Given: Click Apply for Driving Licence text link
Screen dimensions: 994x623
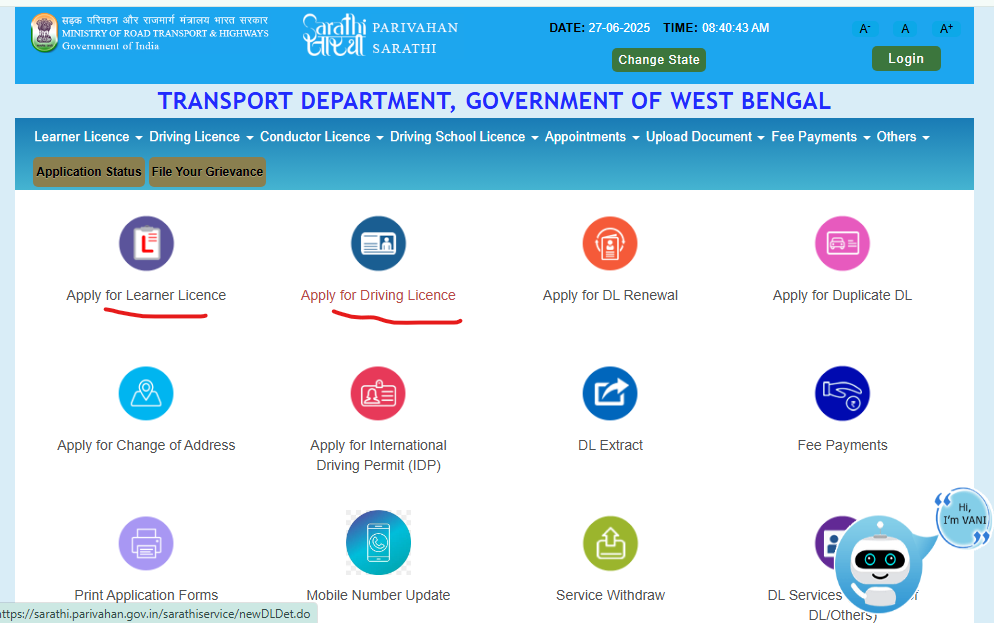Looking at the screenshot, I should [378, 295].
